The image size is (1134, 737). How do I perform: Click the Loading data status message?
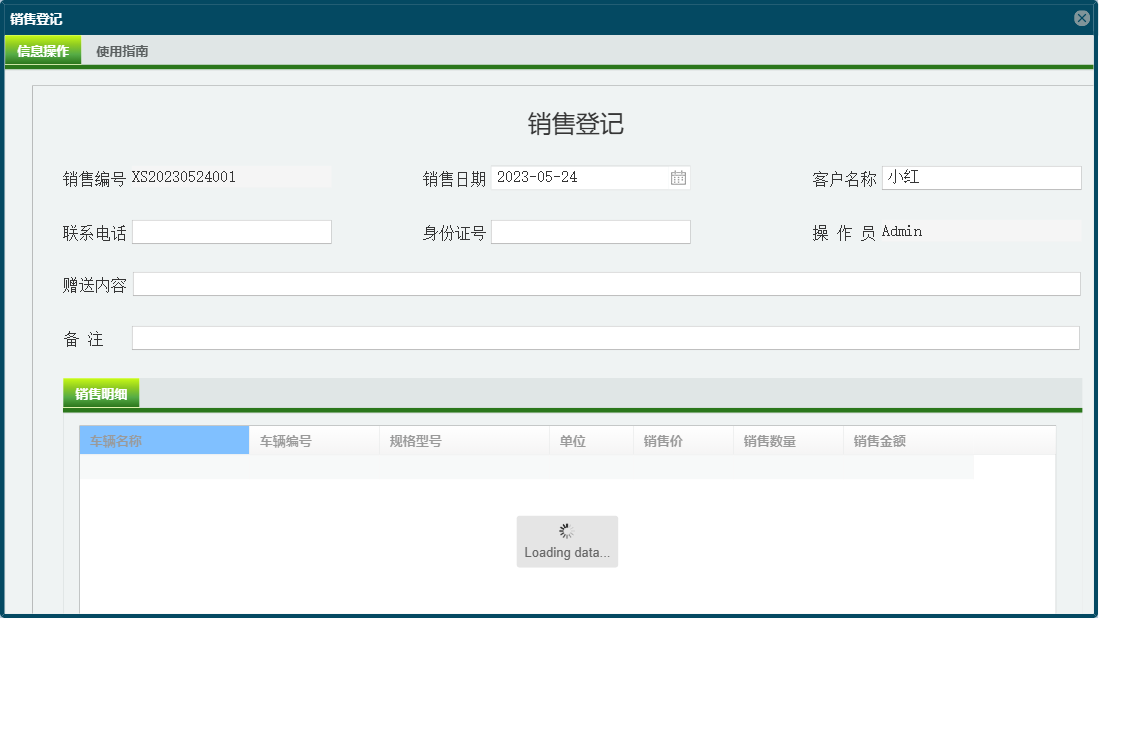(x=567, y=552)
